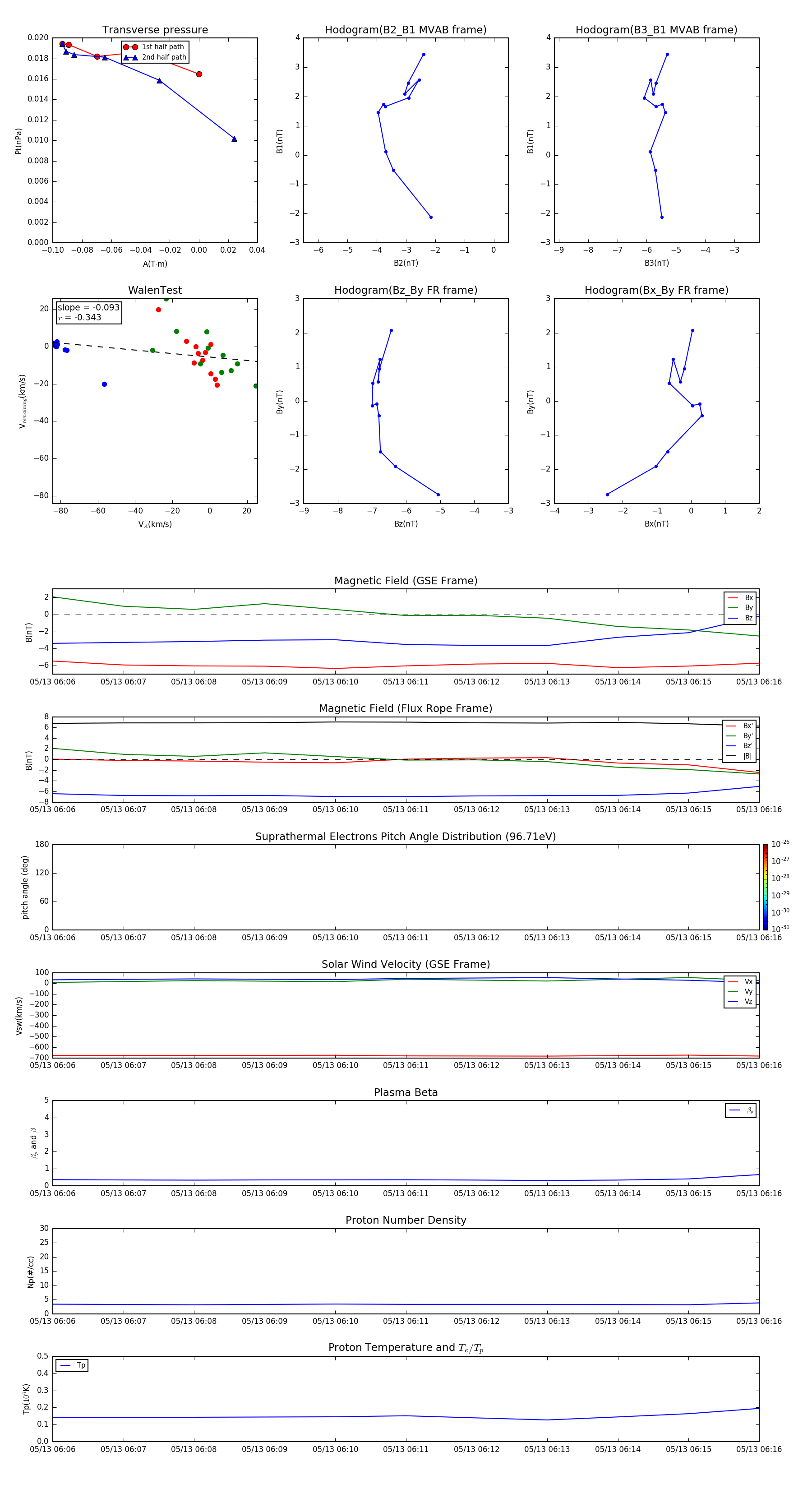The height and width of the screenshot is (1489, 812).
Task: Click the "Bz(nT)" x-axis label
Action: point(406,524)
